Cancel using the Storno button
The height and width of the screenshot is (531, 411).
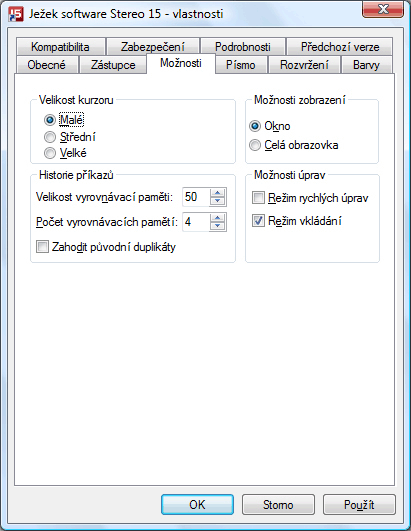tap(278, 505)
